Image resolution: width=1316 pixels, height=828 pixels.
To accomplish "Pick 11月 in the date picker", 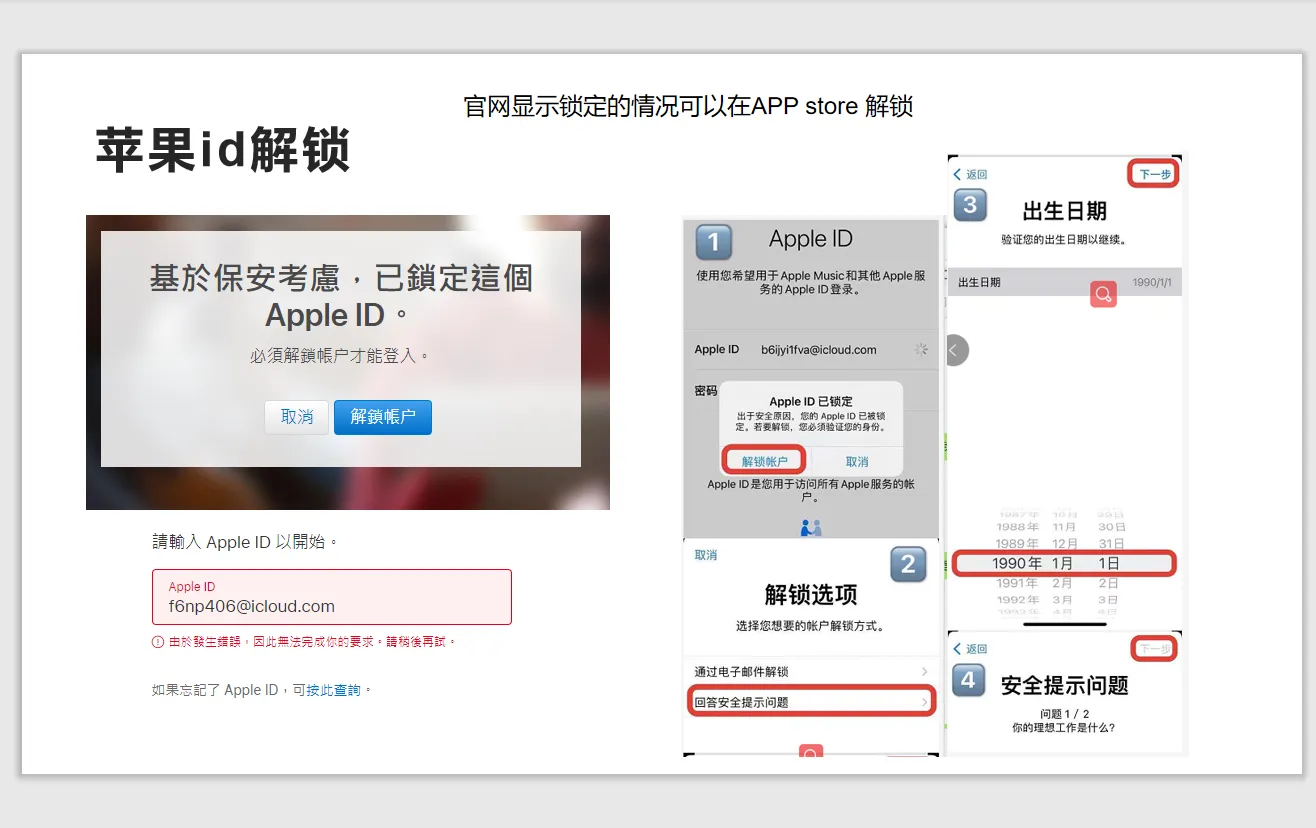I will click(x=1064, y=527).
